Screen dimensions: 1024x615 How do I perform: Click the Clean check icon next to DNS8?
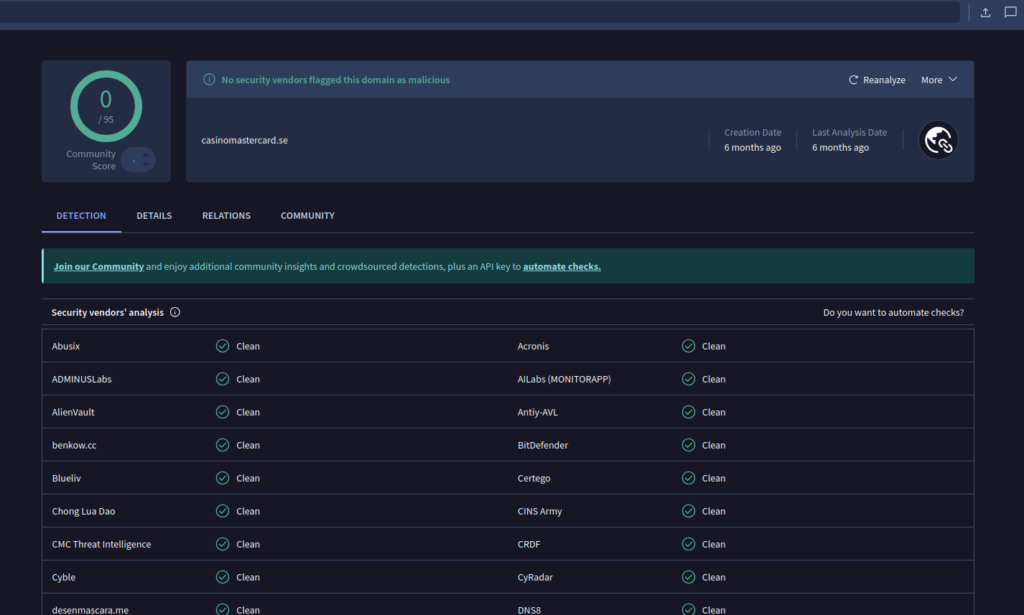pos(687,609)
